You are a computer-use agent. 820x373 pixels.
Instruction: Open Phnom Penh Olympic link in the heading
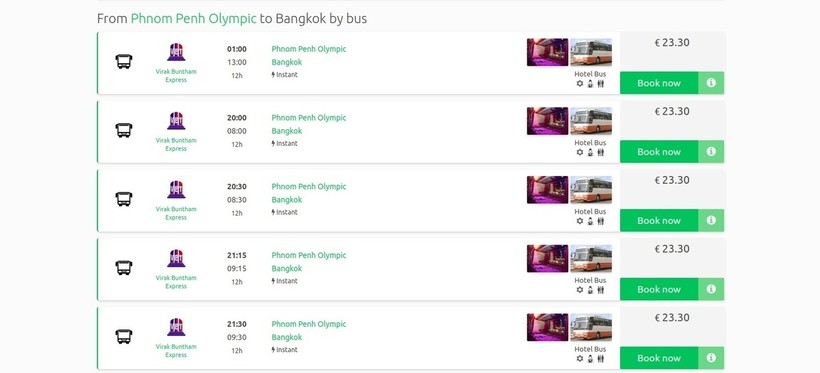pos(193,19)
